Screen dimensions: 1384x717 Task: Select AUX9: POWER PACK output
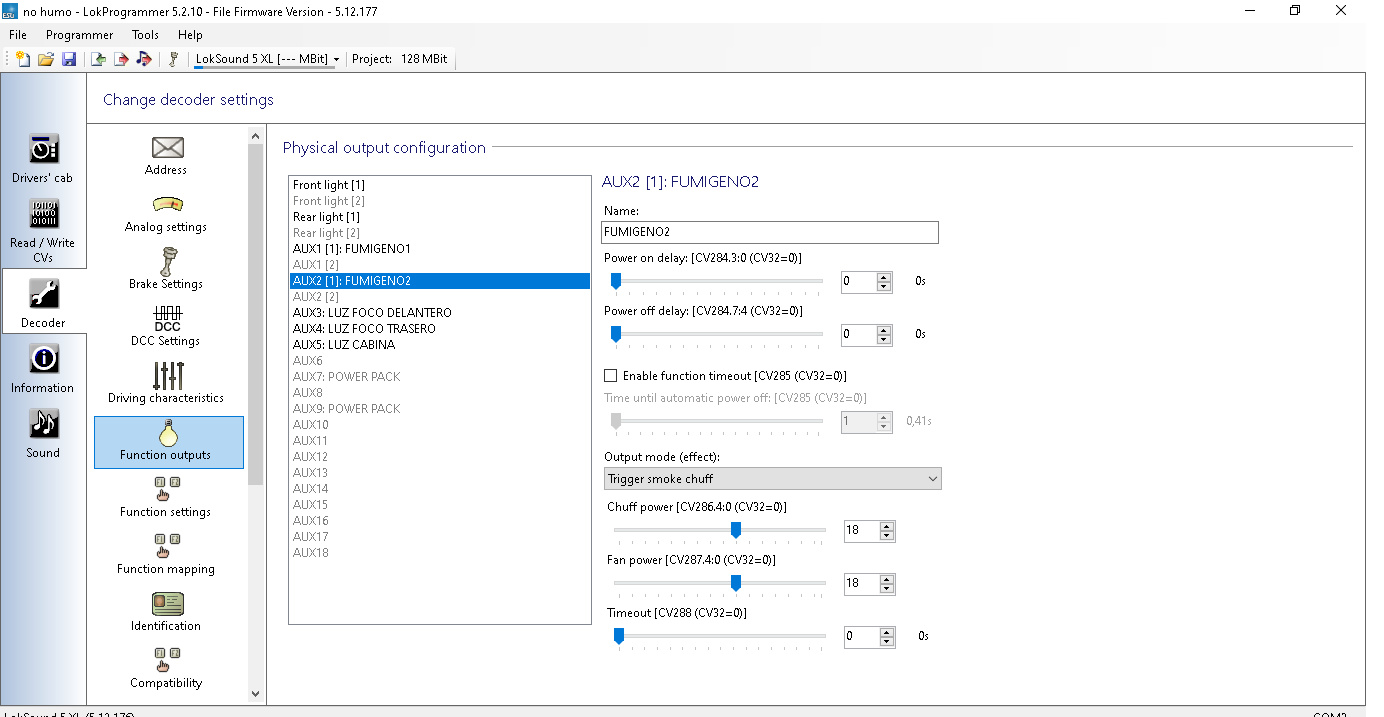pyautogui.click(x=440, y=409)
